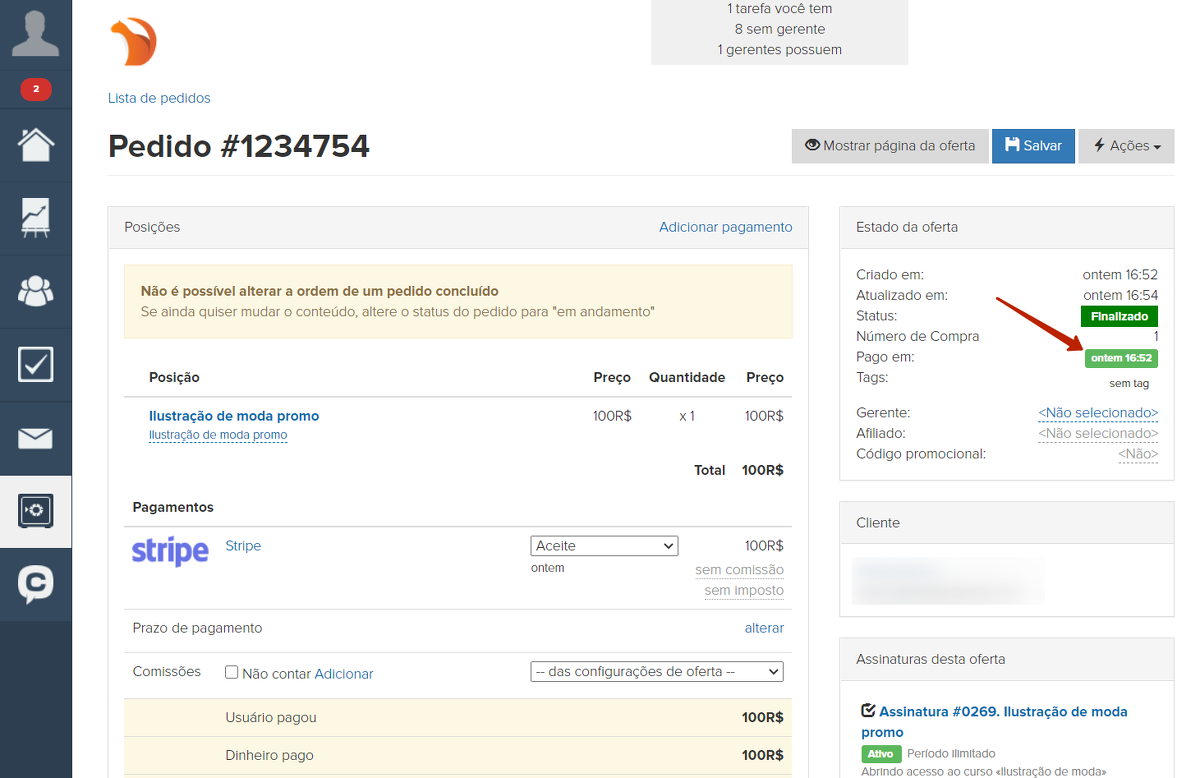Screen dimensions: 1200x778
Task: Open the tasks checkmark sidebar icon
Action: click(36, 365)
